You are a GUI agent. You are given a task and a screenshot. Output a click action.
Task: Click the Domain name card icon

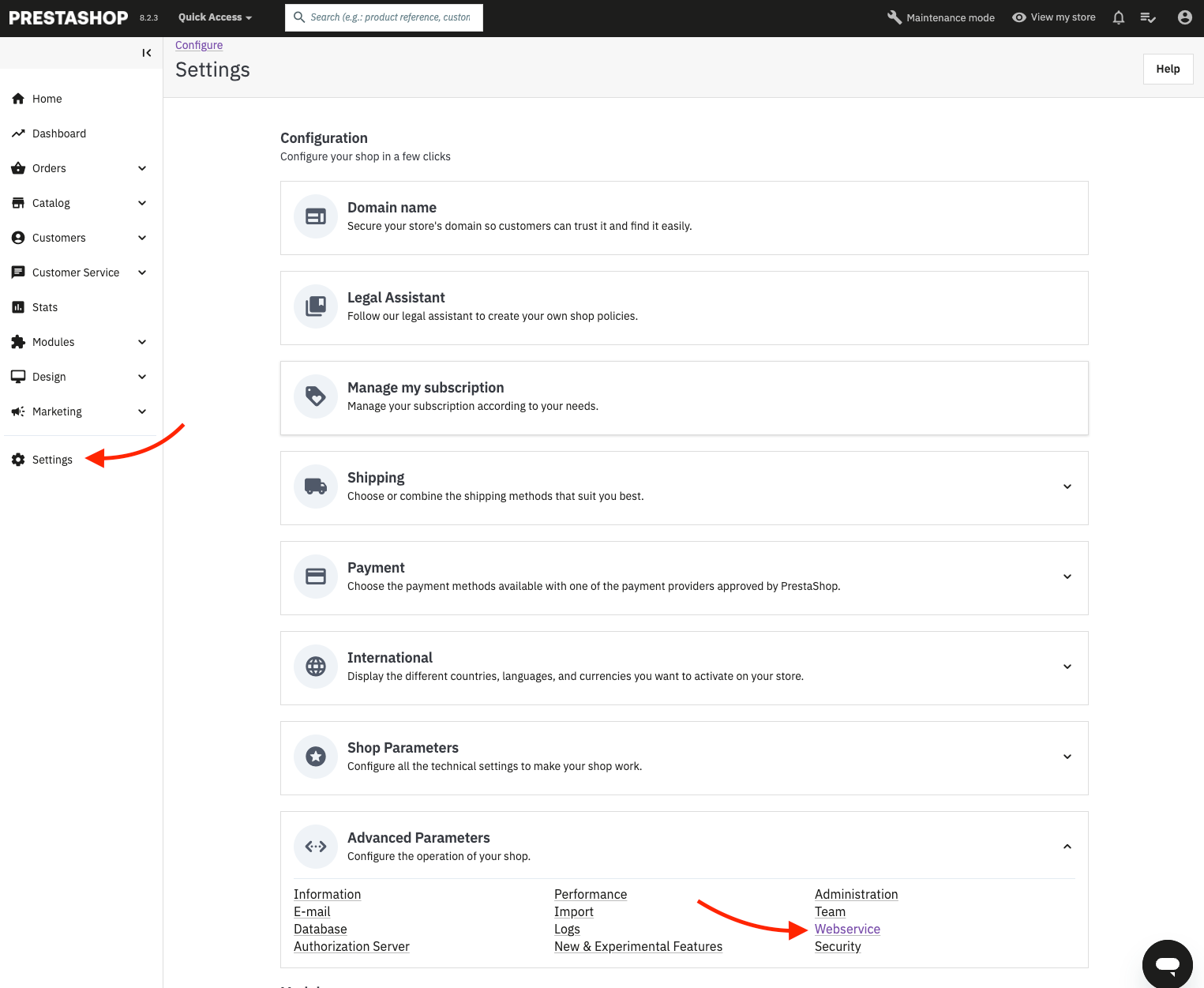tap(316, 216)
